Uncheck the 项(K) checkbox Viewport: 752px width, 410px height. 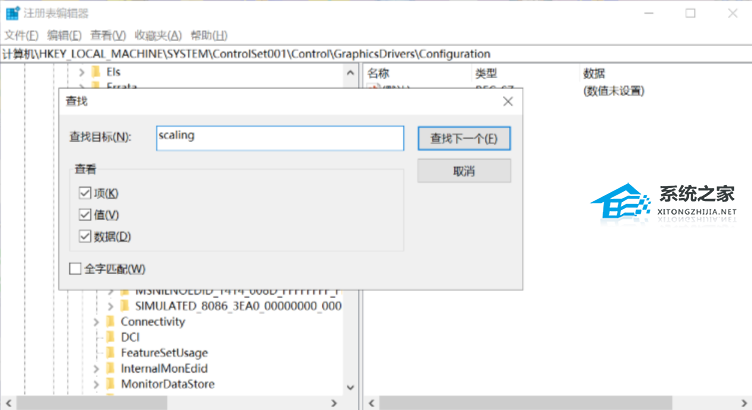click(85, 193)
